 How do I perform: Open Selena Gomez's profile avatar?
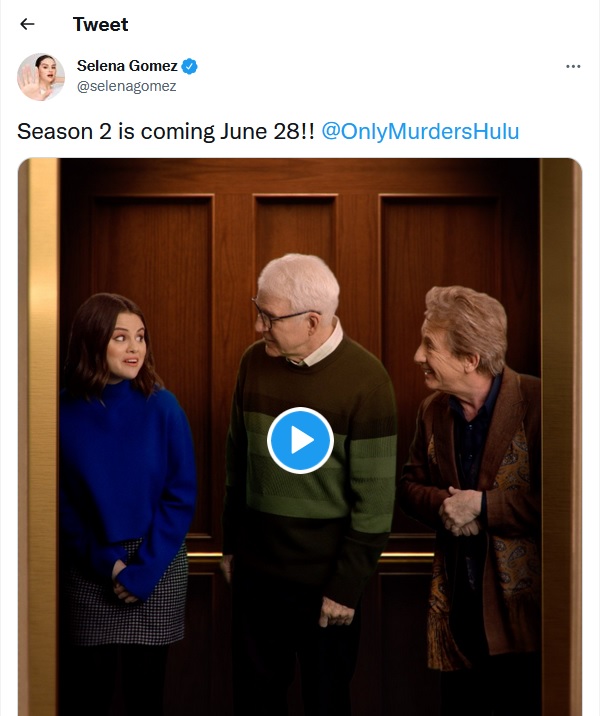tap(41, 76)
